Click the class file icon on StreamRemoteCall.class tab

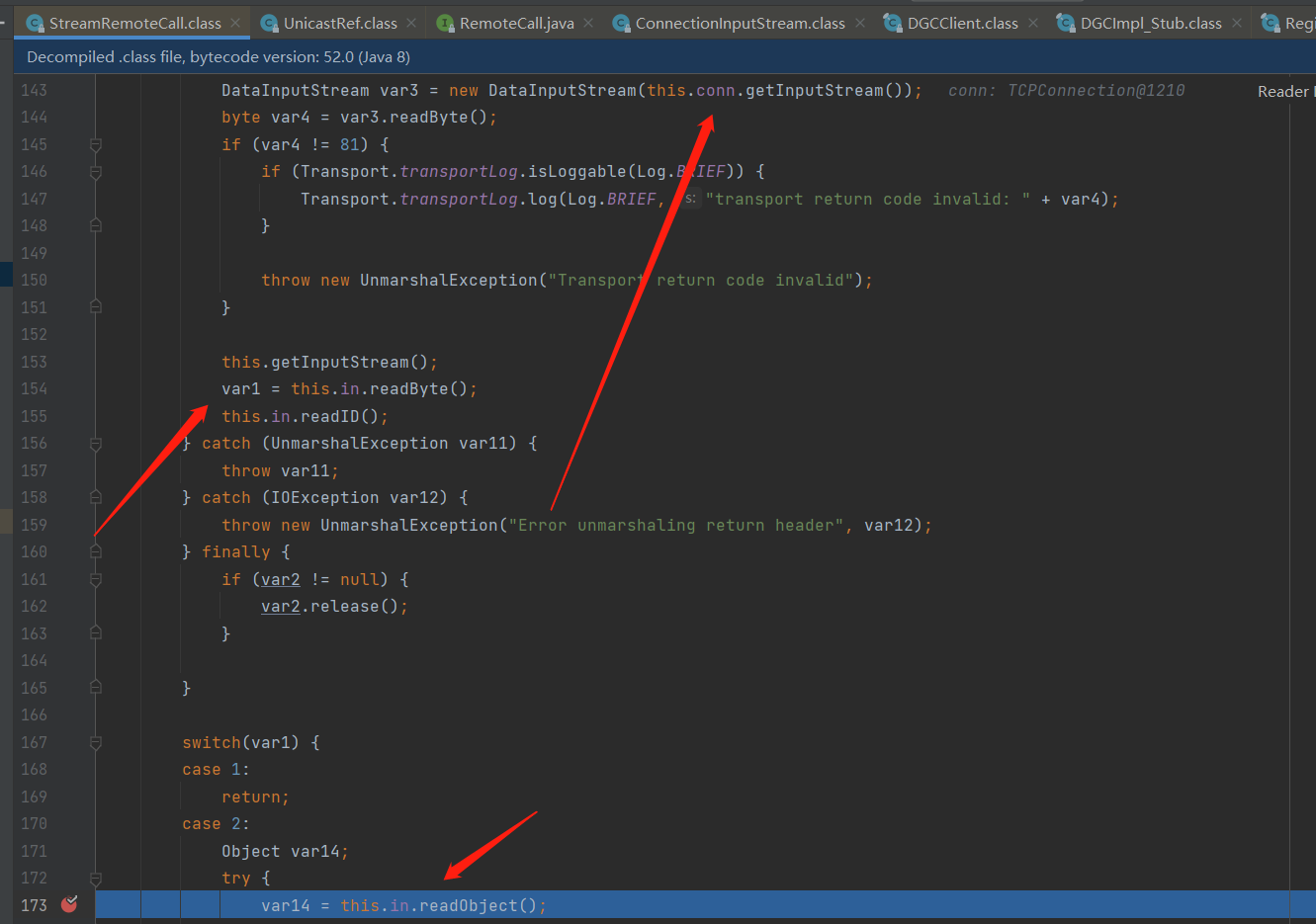[x=35, y=23]
